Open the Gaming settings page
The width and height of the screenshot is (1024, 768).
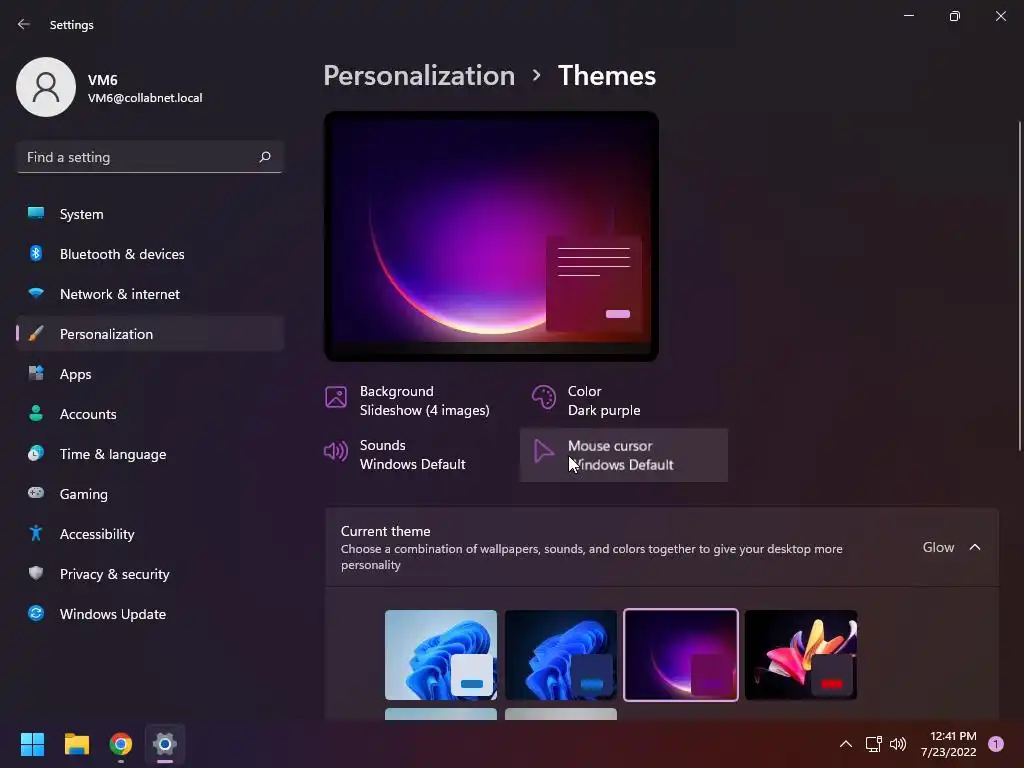150,494
